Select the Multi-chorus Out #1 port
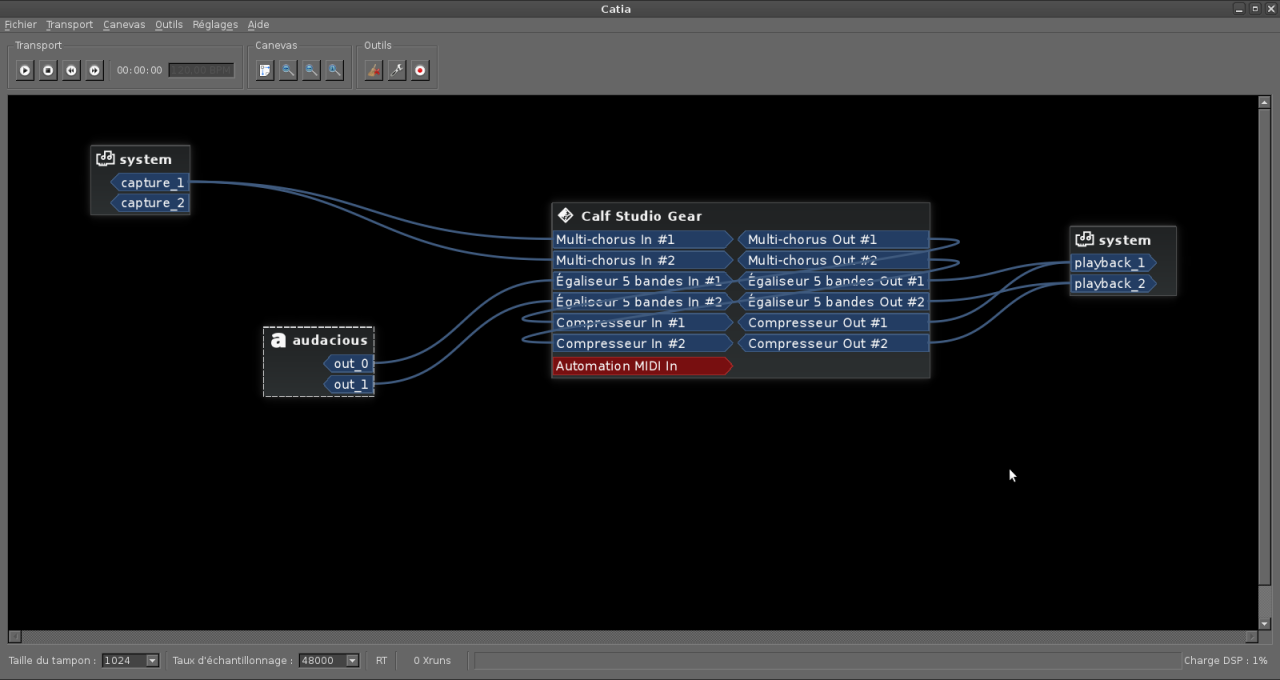This screenshot has width=1280, height=680. tap(833, 240)
